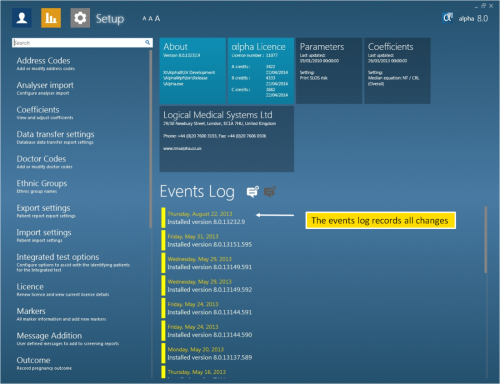
Task: Open Doctor Codes setup item
Action: coord(44,162)
